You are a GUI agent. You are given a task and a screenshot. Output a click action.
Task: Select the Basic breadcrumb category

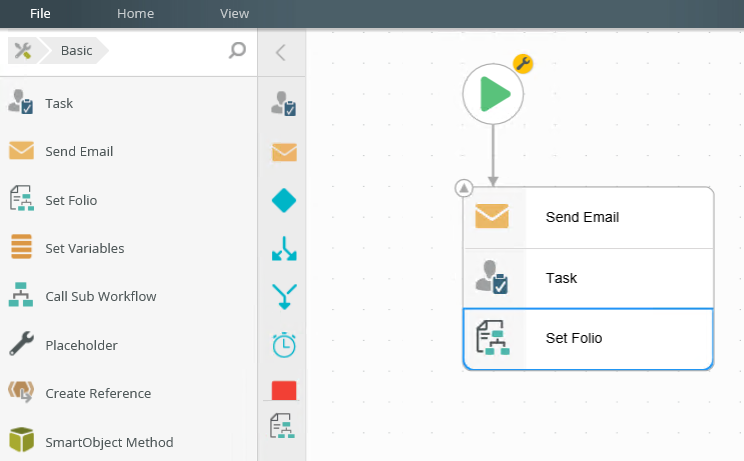pyautogui.click(x=76, y=51)
